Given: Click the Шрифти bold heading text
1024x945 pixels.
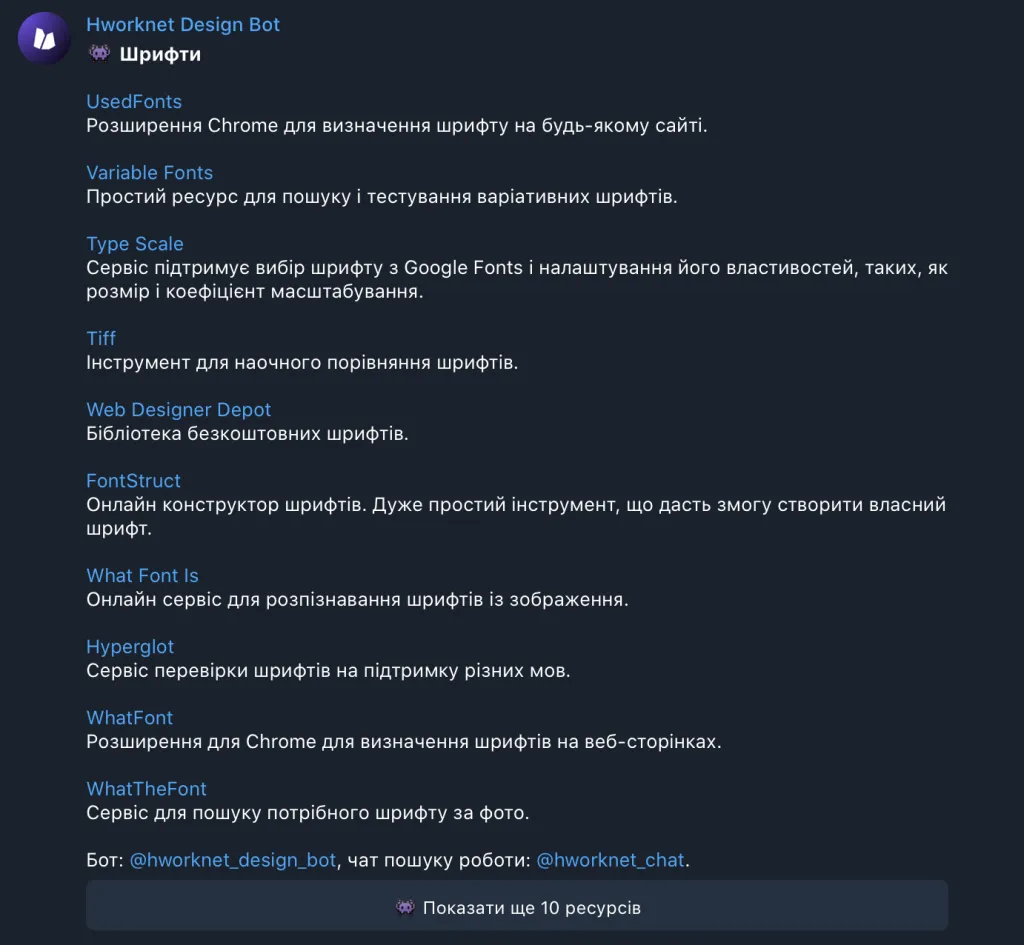Looking at the screenshot, I should point(160,54).
